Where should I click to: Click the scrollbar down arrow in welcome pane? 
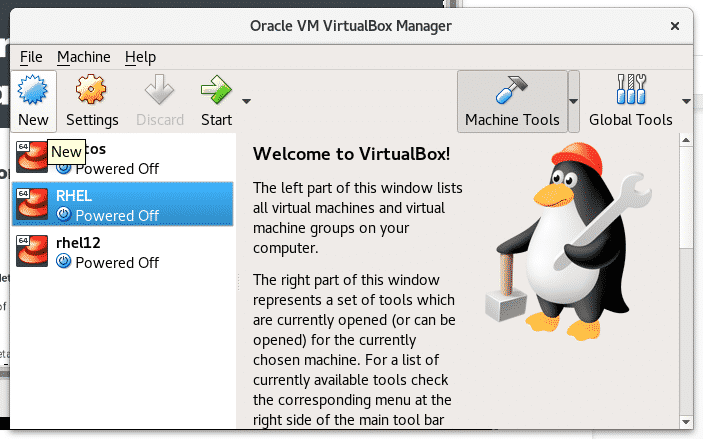686,422
